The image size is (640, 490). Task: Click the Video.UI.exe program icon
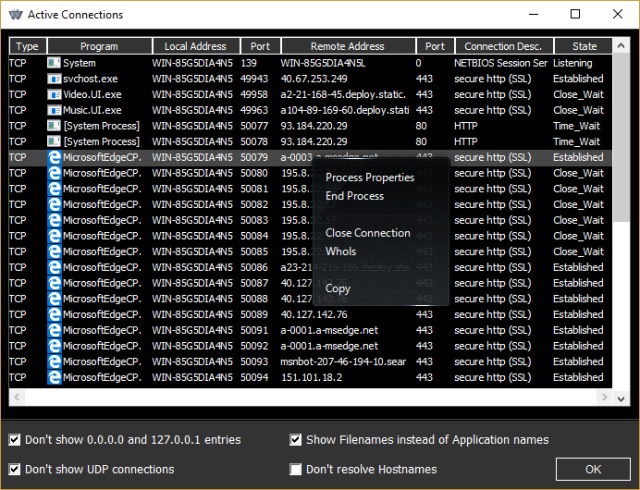(x=54, y=95)
